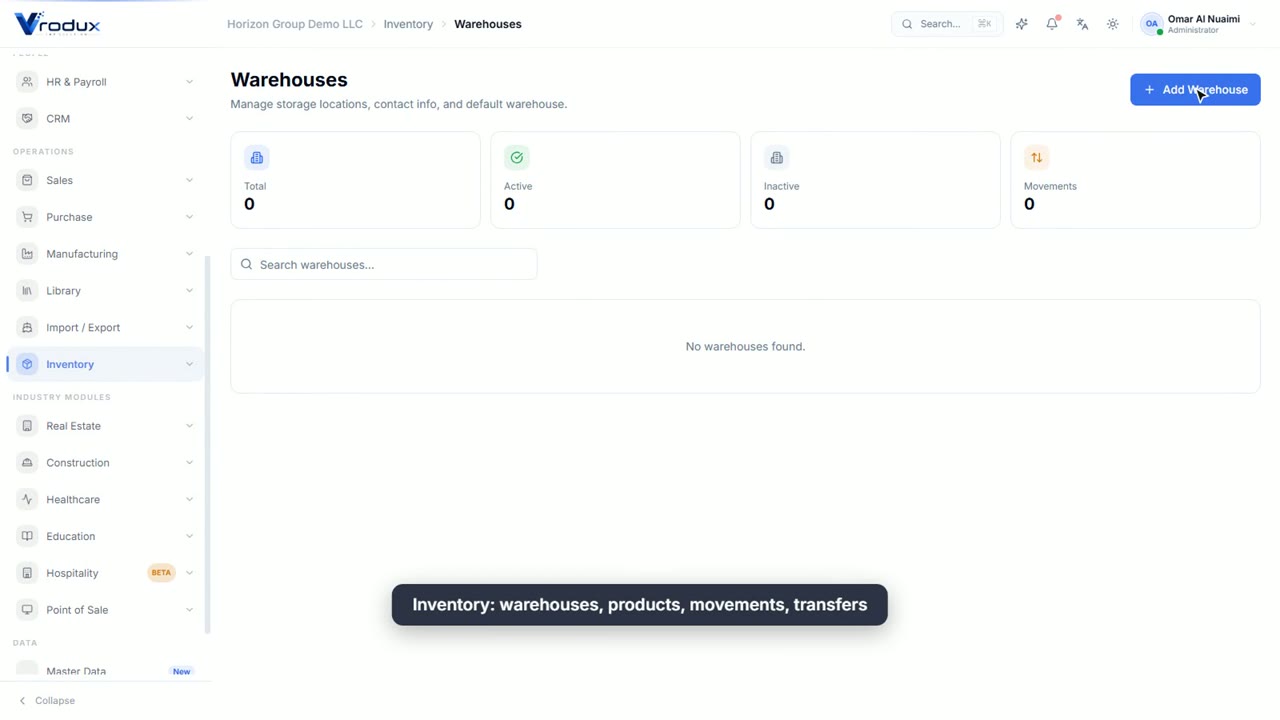Expand the Hospitality menu chevron
This screenshot has width=1280, height=720.
coord(189,573)
